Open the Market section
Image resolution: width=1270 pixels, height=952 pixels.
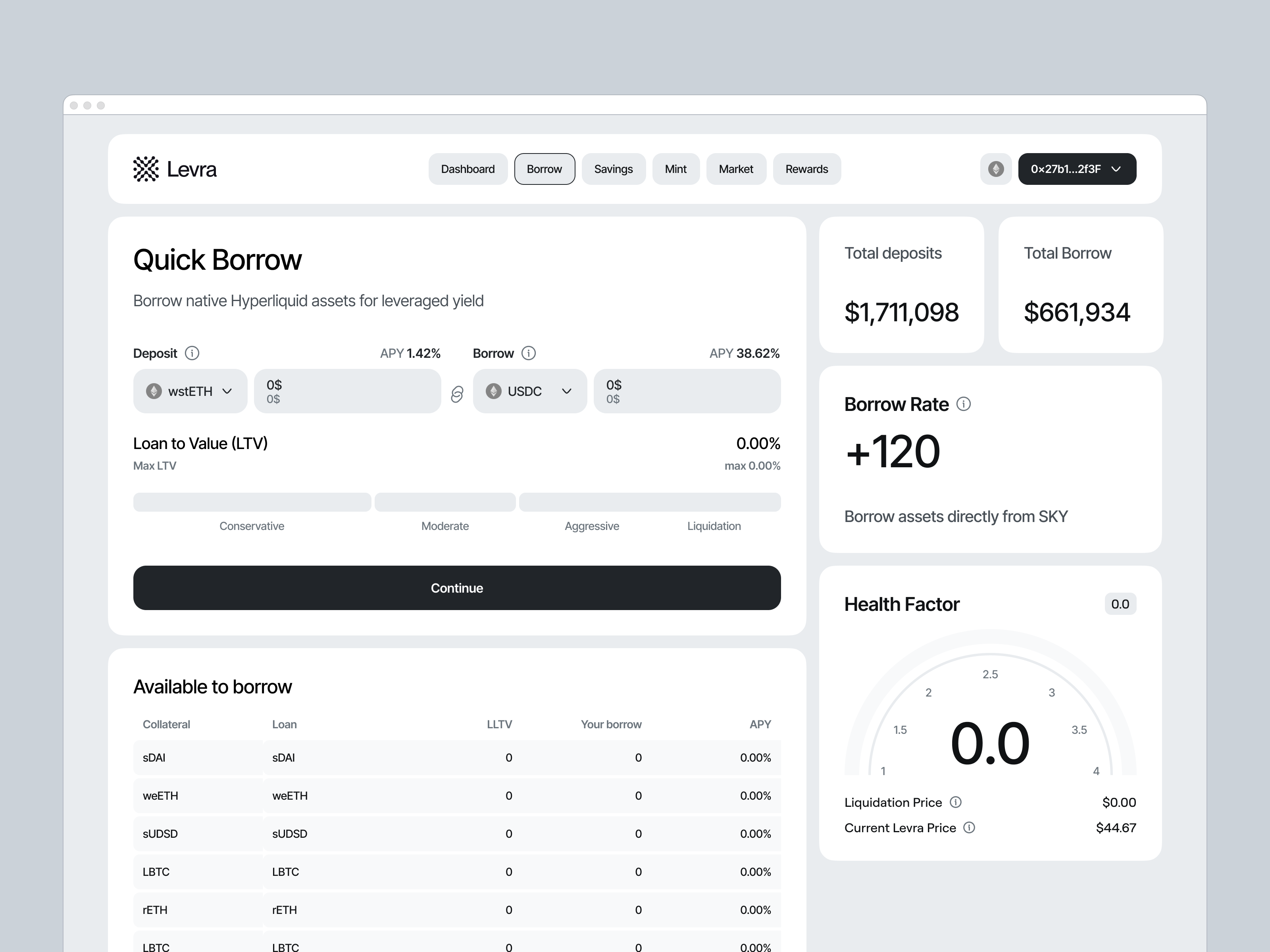tap(736, 169)
